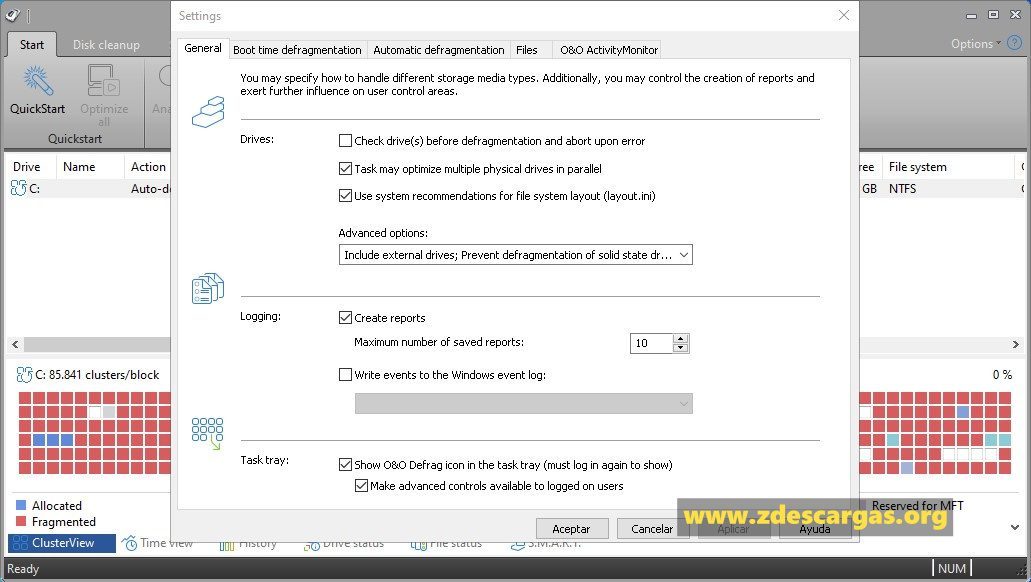The width and height of the screenshot is (1031, 582).
Task: Expand the legend panel chevron
Action: 1015,527
